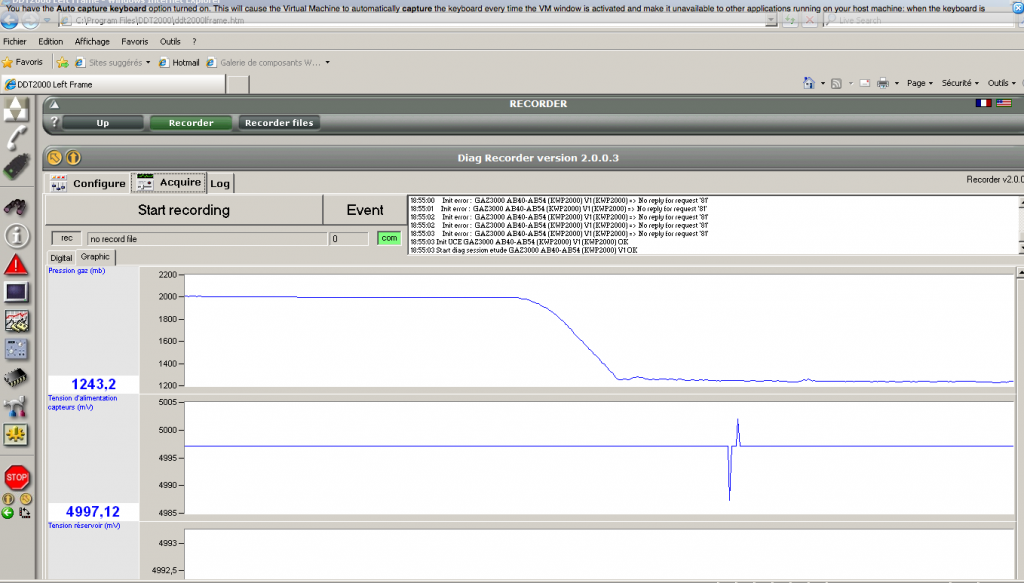The width and height of the screenshot is (1024, 583).
Task: Open the information icon in sidebar
Action: (16, 236)
